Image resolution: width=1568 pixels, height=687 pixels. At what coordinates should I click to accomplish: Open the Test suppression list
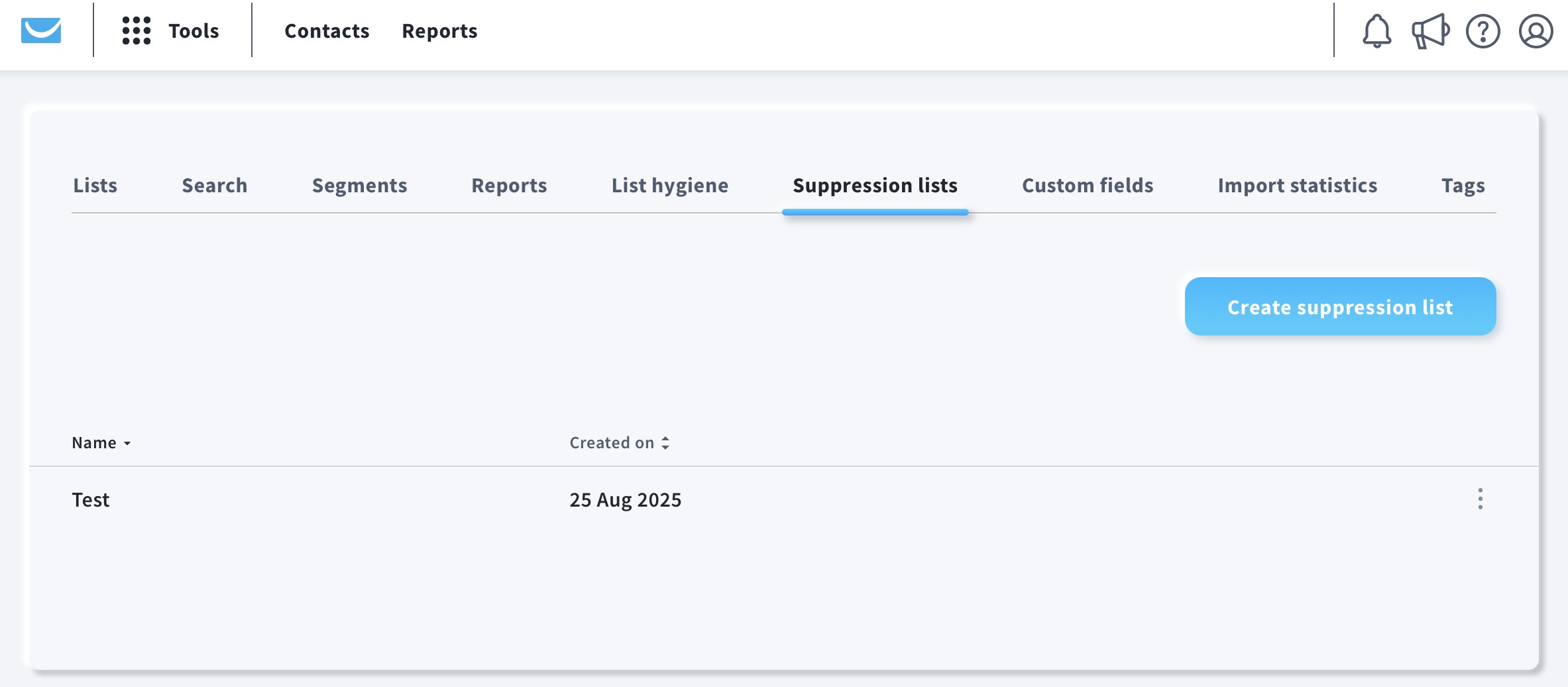(x=90, y=499)
